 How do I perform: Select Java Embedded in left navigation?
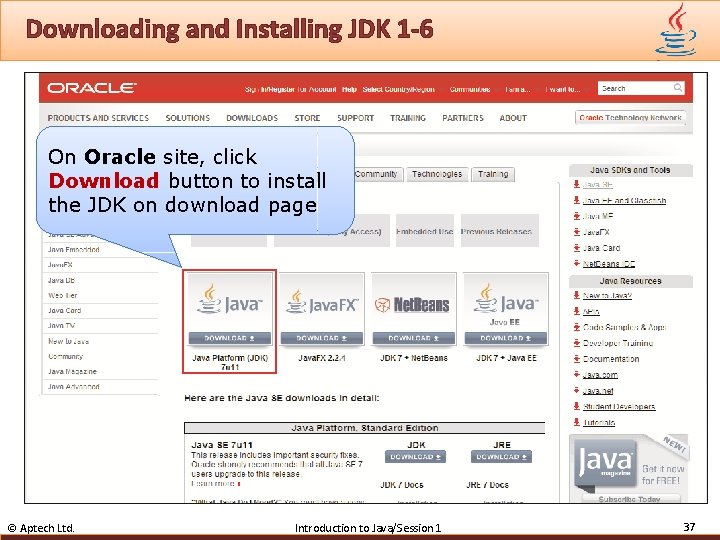pos(73,249)
